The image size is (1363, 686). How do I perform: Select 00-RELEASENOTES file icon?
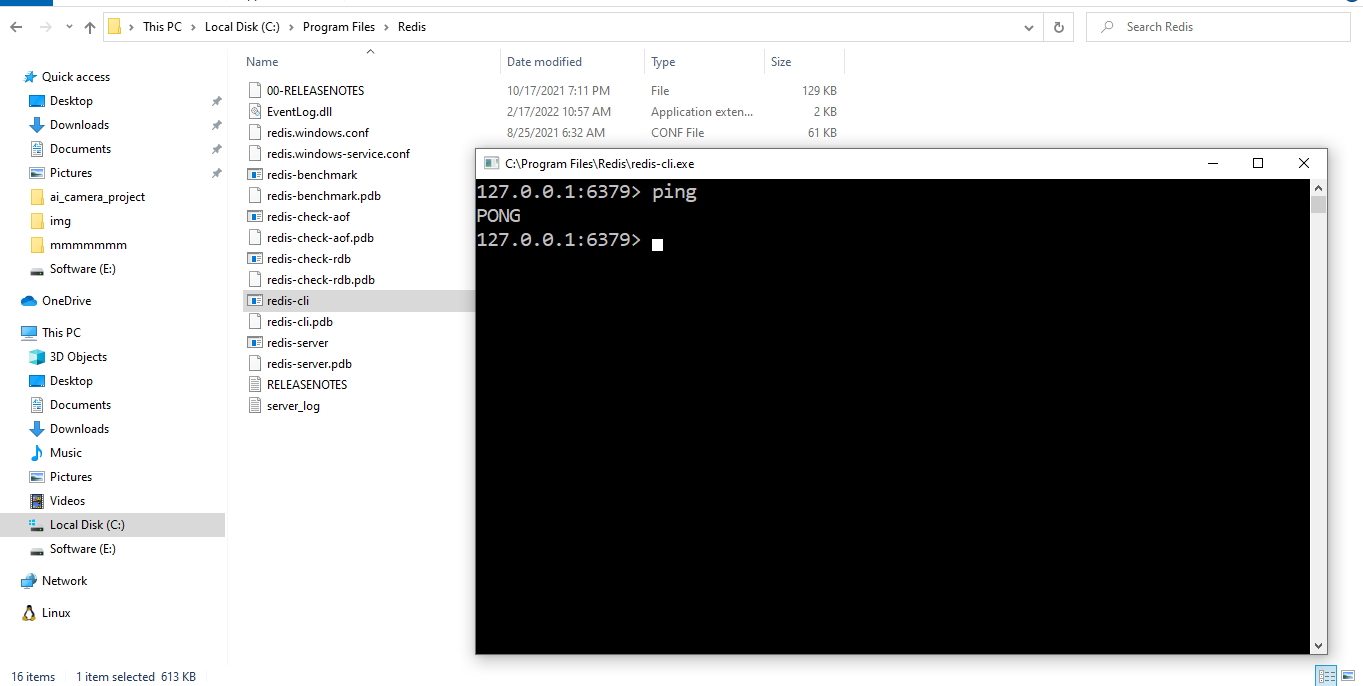[255, 91]
